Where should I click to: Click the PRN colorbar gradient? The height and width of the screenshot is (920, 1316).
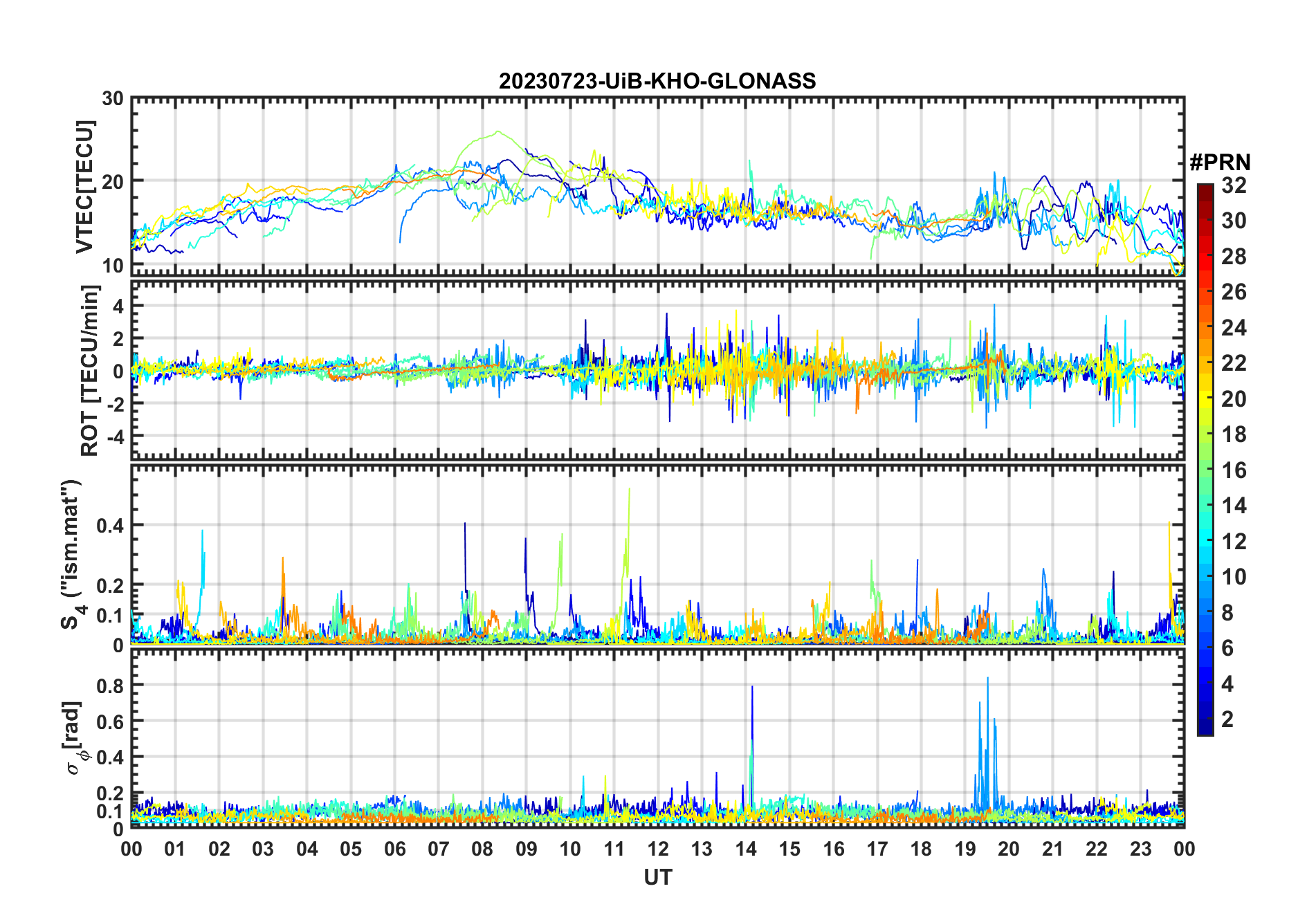click(1205, 459)
